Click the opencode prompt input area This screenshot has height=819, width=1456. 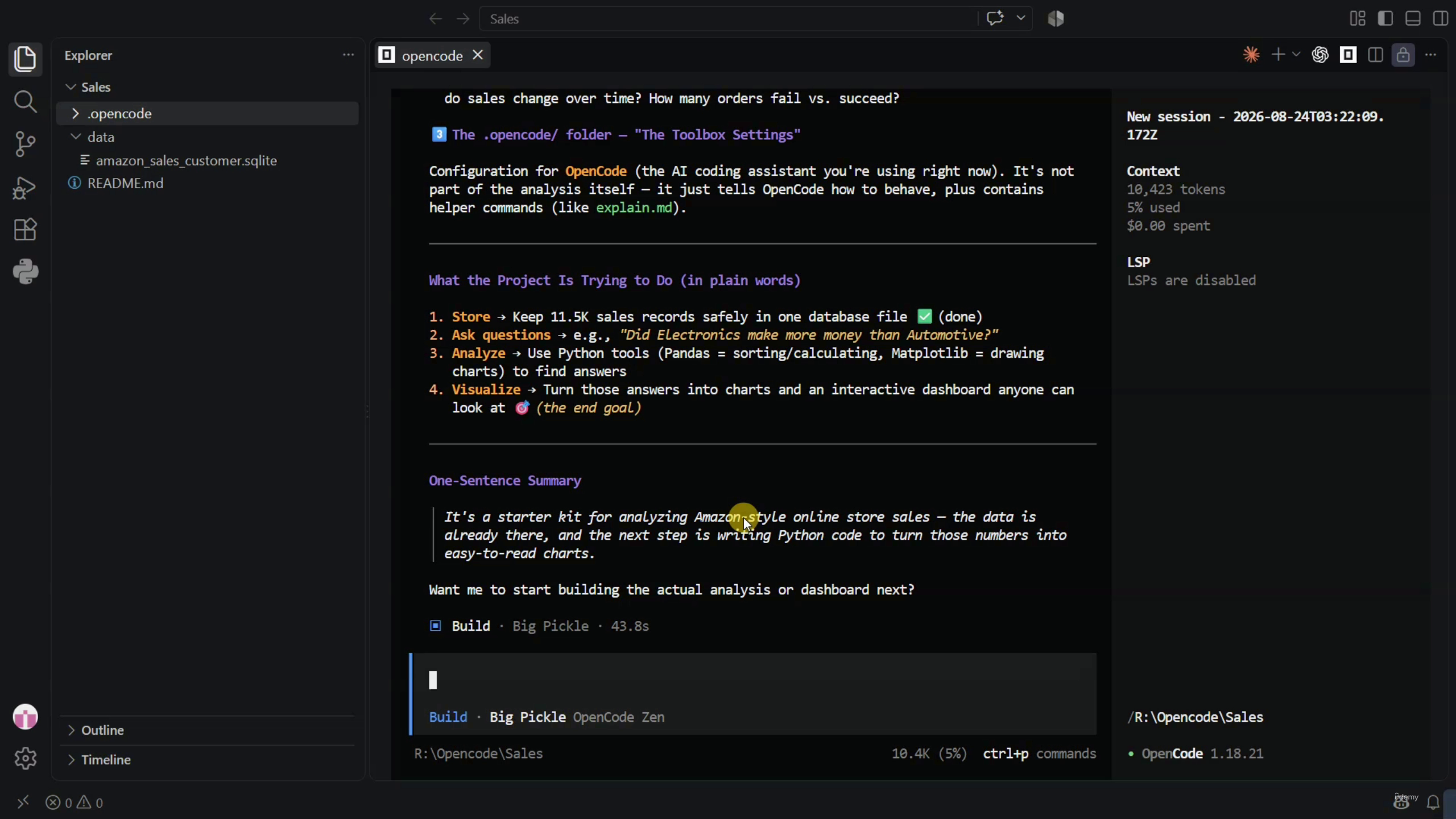click(753, 681)
